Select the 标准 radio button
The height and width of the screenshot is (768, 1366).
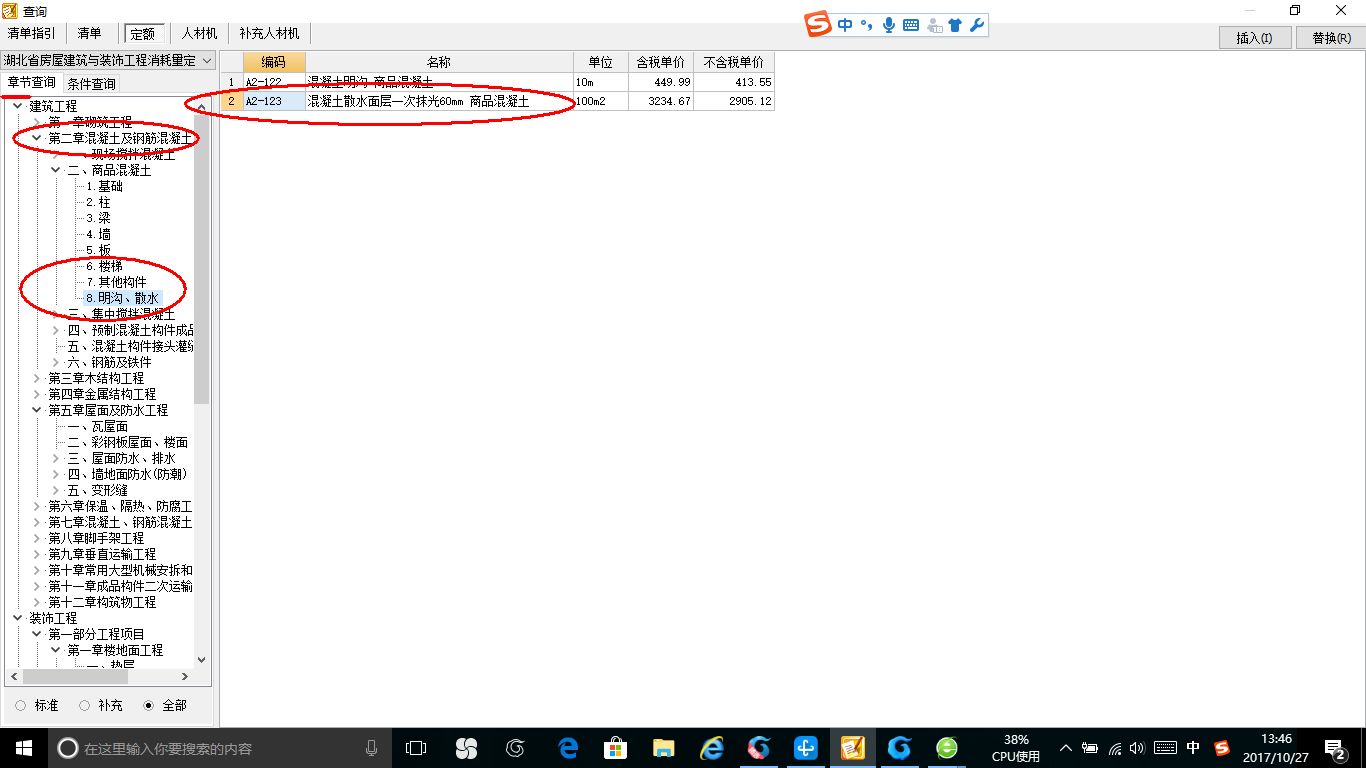21,705
